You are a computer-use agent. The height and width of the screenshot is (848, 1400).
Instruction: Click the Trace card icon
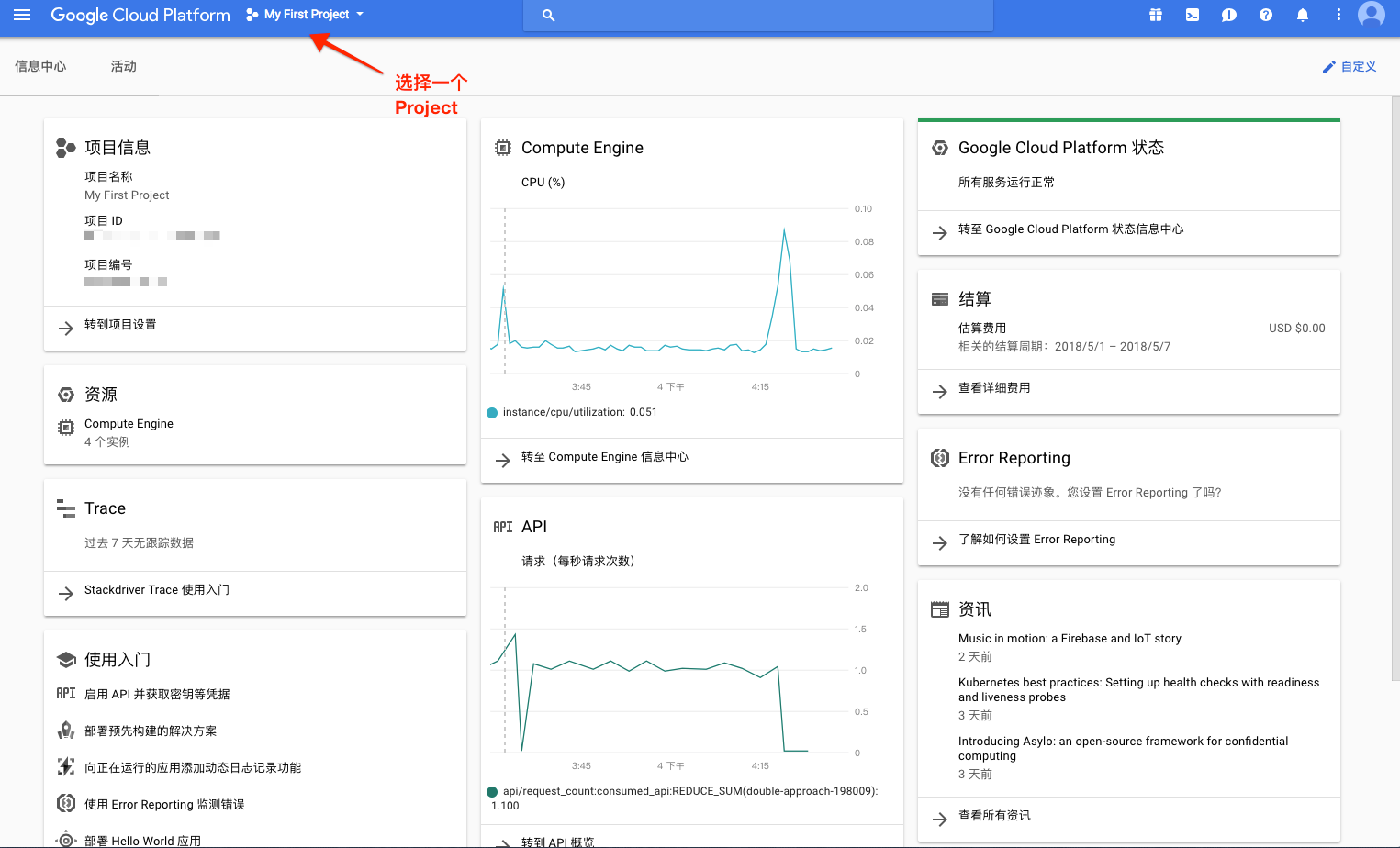(66, 508)
